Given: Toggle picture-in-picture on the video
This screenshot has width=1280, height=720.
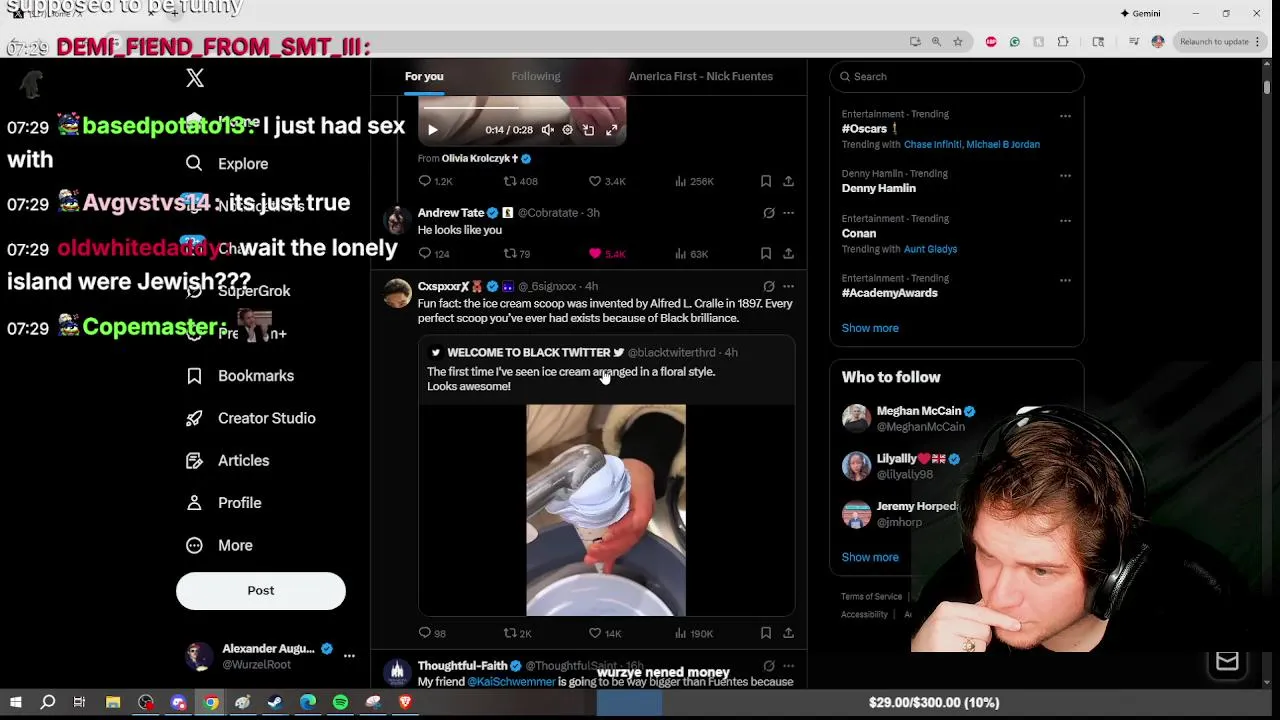Looking at the screenshot, I should pos(588,130).
